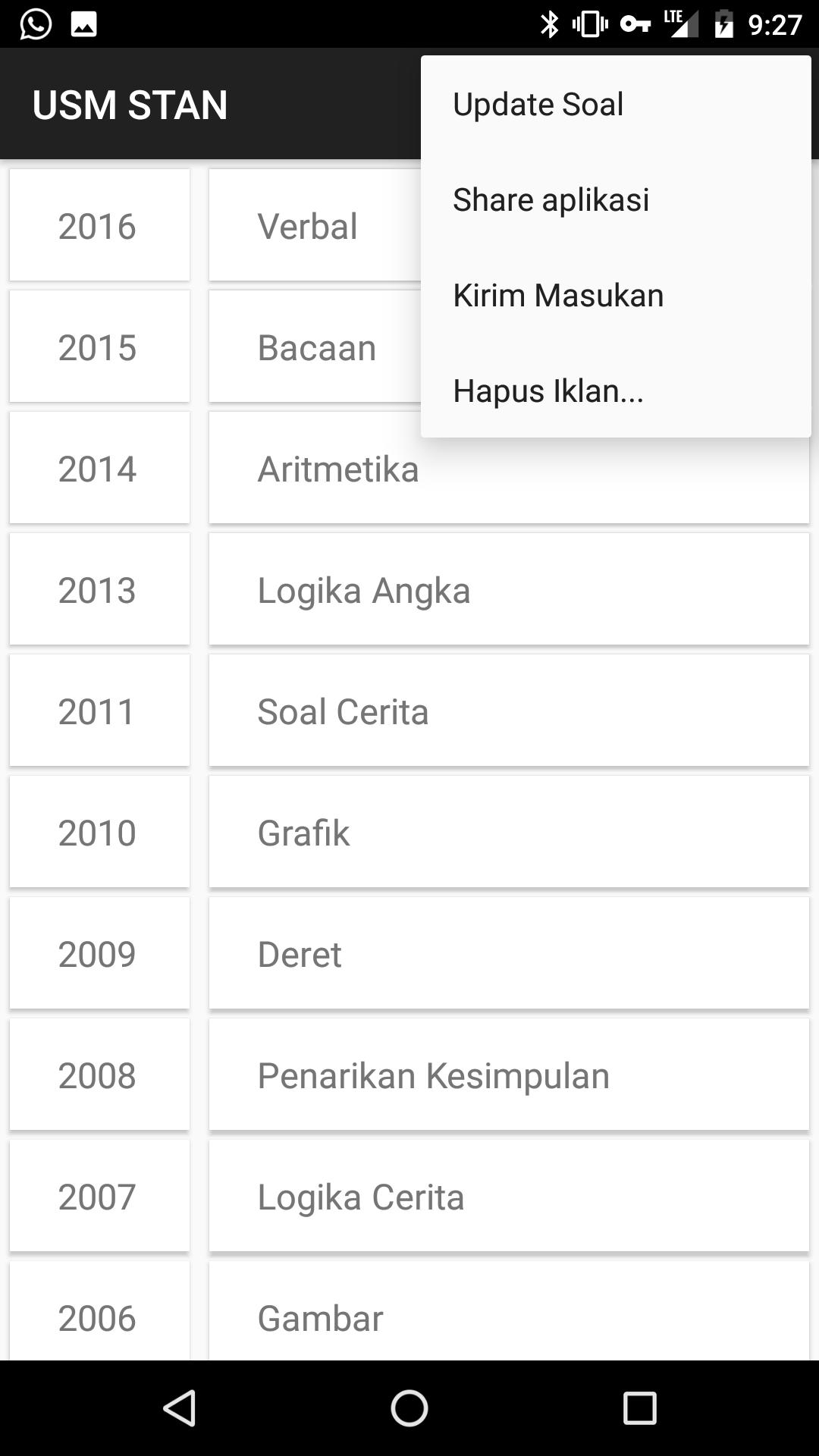
Task: Pick the 2013 year button
Action: pyautogui.click(x=99, y=590)
